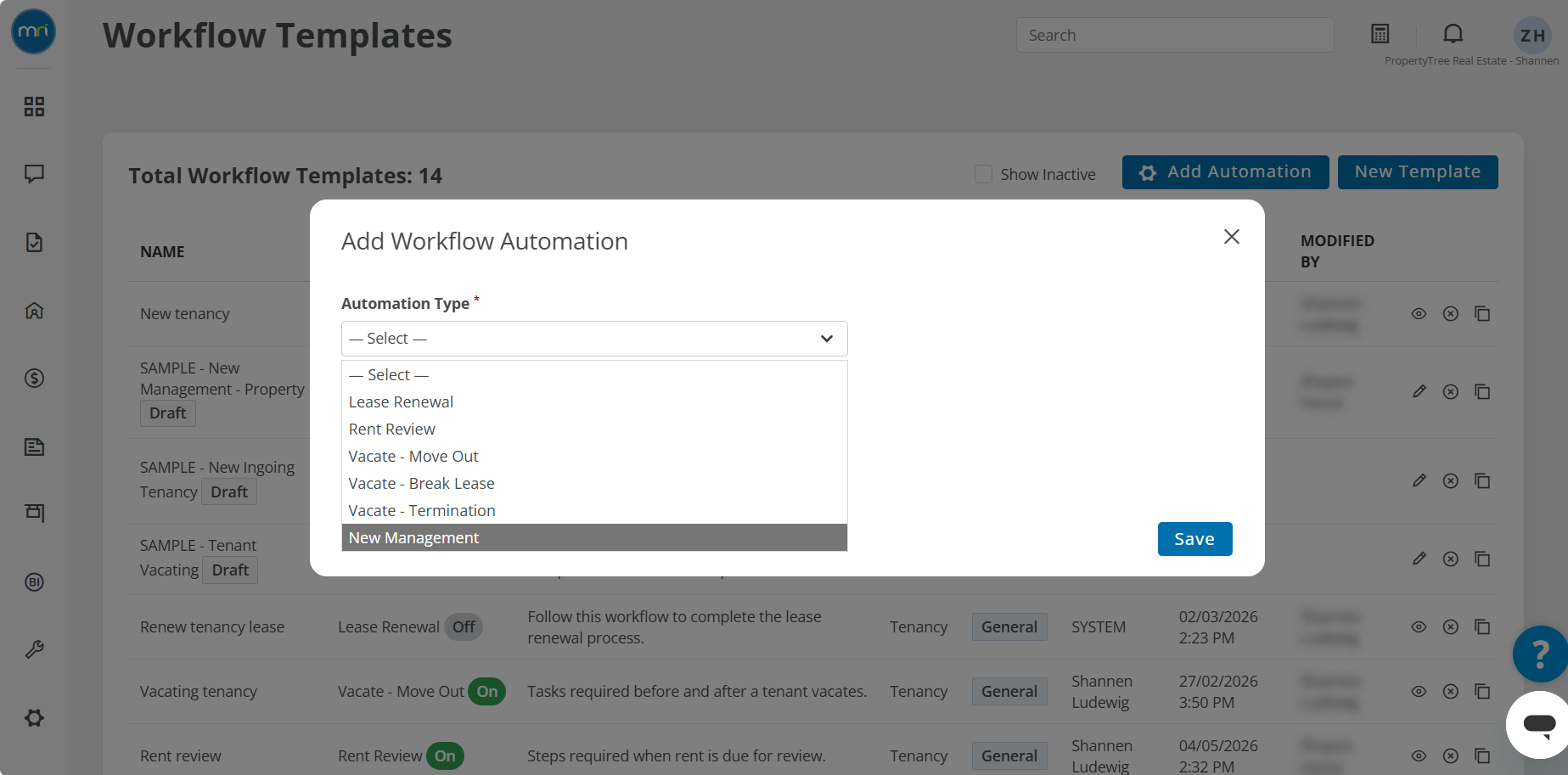The image size is (1568, 775).
Task: Open the properties house icon in sidebar
Action: [34, 310]
